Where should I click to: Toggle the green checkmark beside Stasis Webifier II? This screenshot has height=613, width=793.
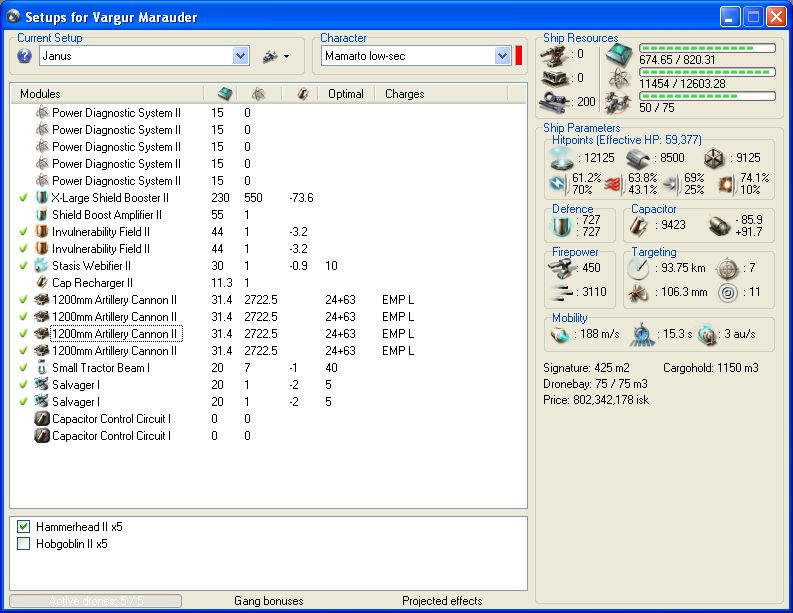23,266
